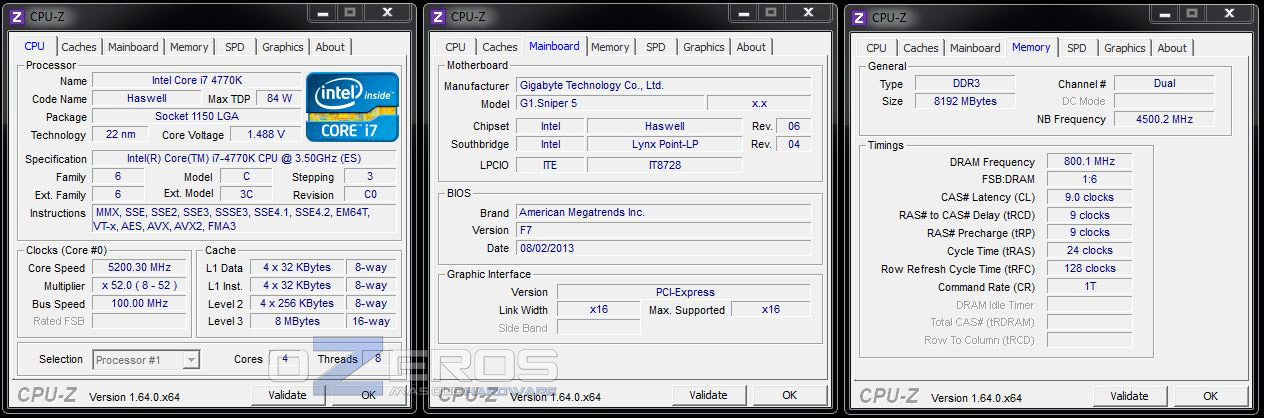Open Memory tab in CPU window

189,47
